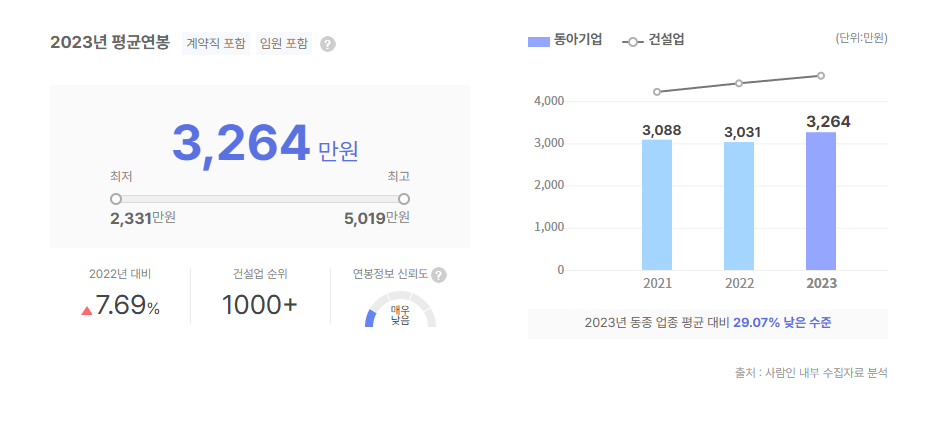945x425 pixels.
Task: Click the 최고 label
Action: 398,177
